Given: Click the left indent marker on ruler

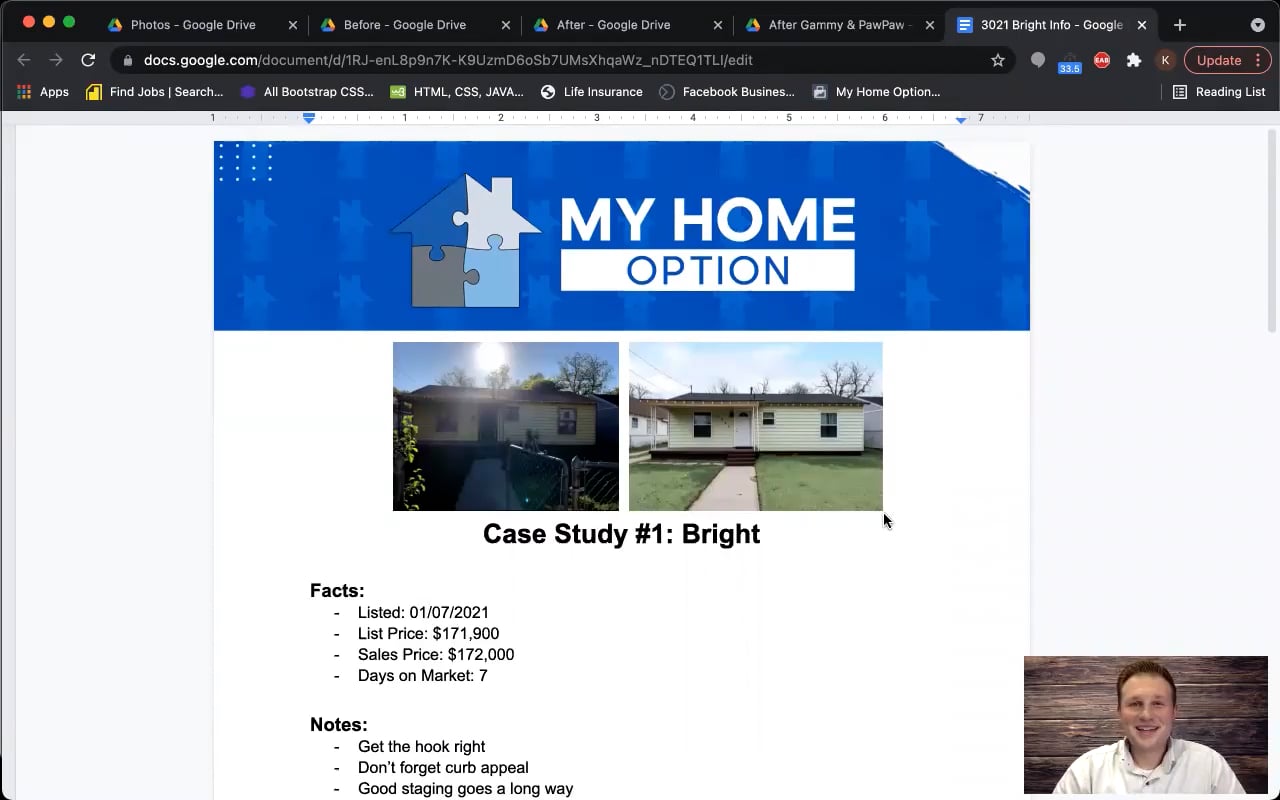Looking at the screenshot, I should (309, 118).
